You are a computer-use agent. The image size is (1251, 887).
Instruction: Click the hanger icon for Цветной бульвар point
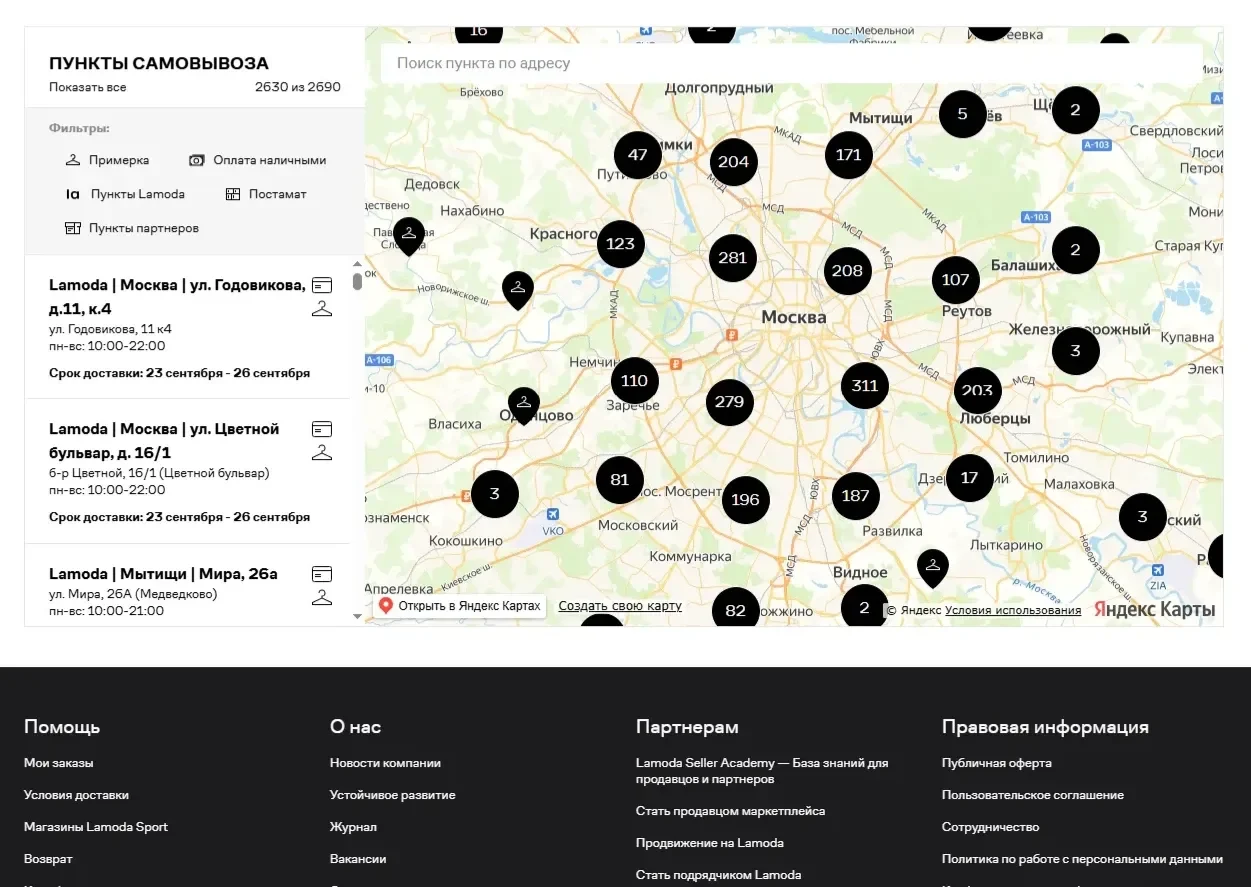(321, 453)
